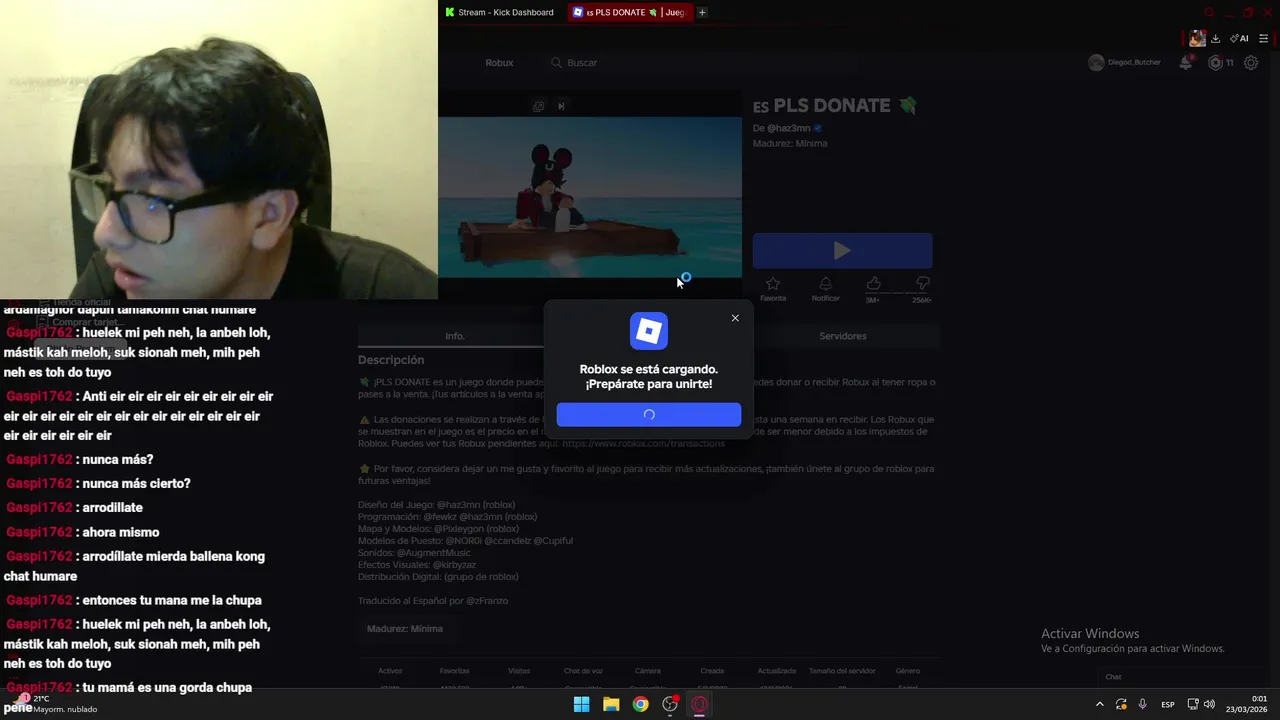The height and width of the screenshot is (720, 1280).
Task: Open the Robux balance icon
Action: point(1216,62)
